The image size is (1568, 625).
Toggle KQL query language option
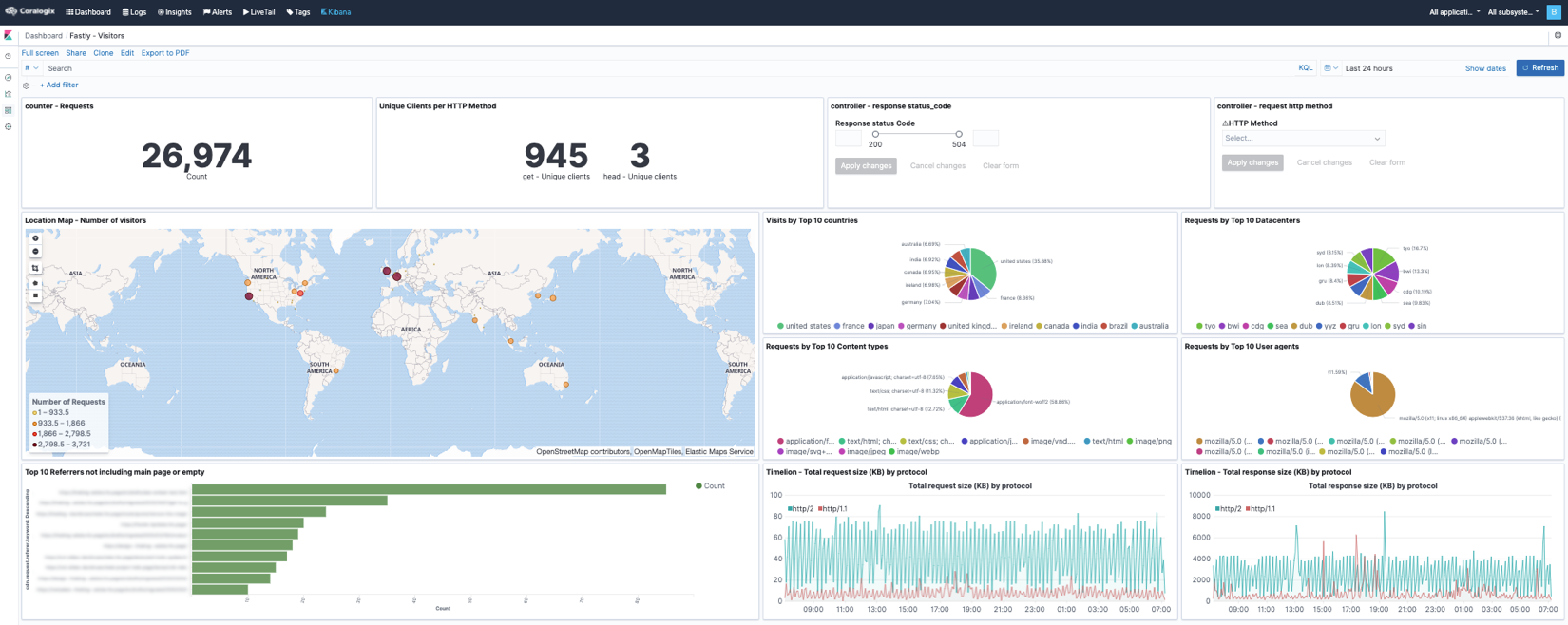pyautogui.click(x=1306, y=68)
